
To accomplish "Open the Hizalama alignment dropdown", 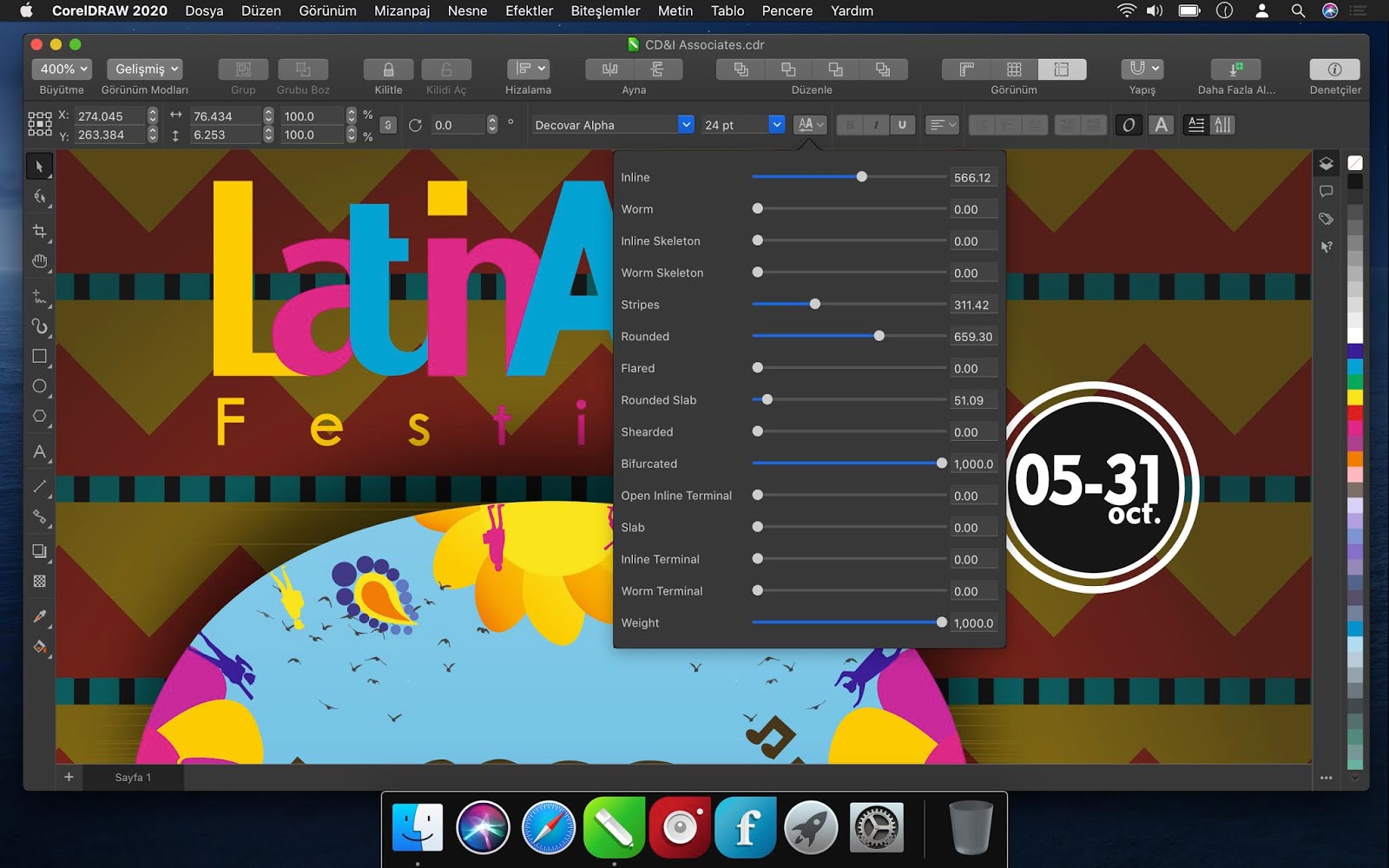I will pos(528,69).
